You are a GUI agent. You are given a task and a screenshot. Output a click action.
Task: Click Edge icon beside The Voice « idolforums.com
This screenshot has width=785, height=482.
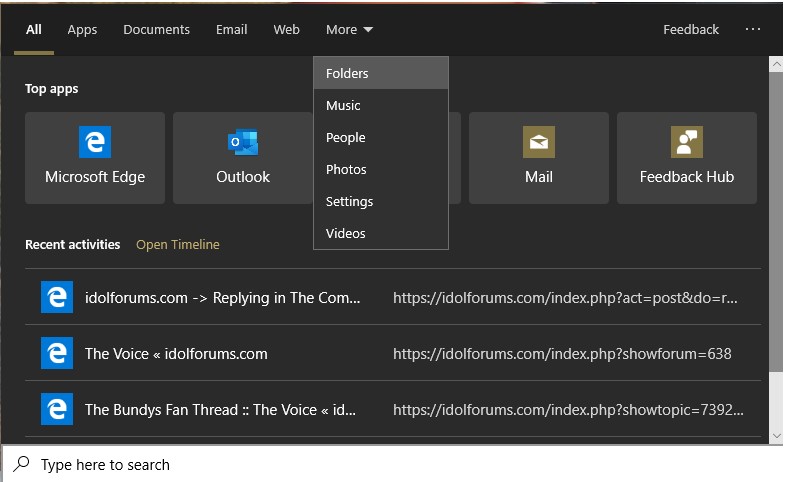(x=57, y=353)
